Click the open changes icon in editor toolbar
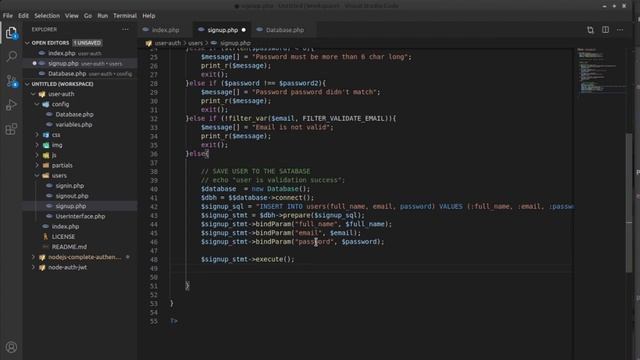This screenshot has height=360, width=640. point(590,30)
